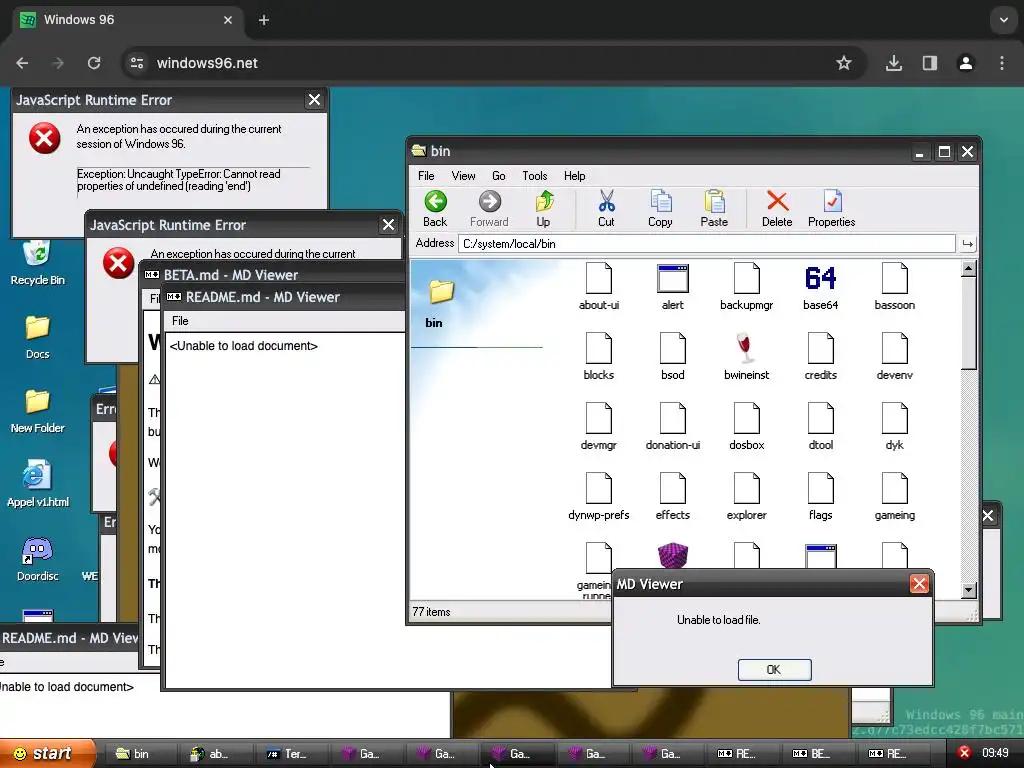Close top JavaScript Runtime Error window

pyautogui.click(x=314, y=100)
